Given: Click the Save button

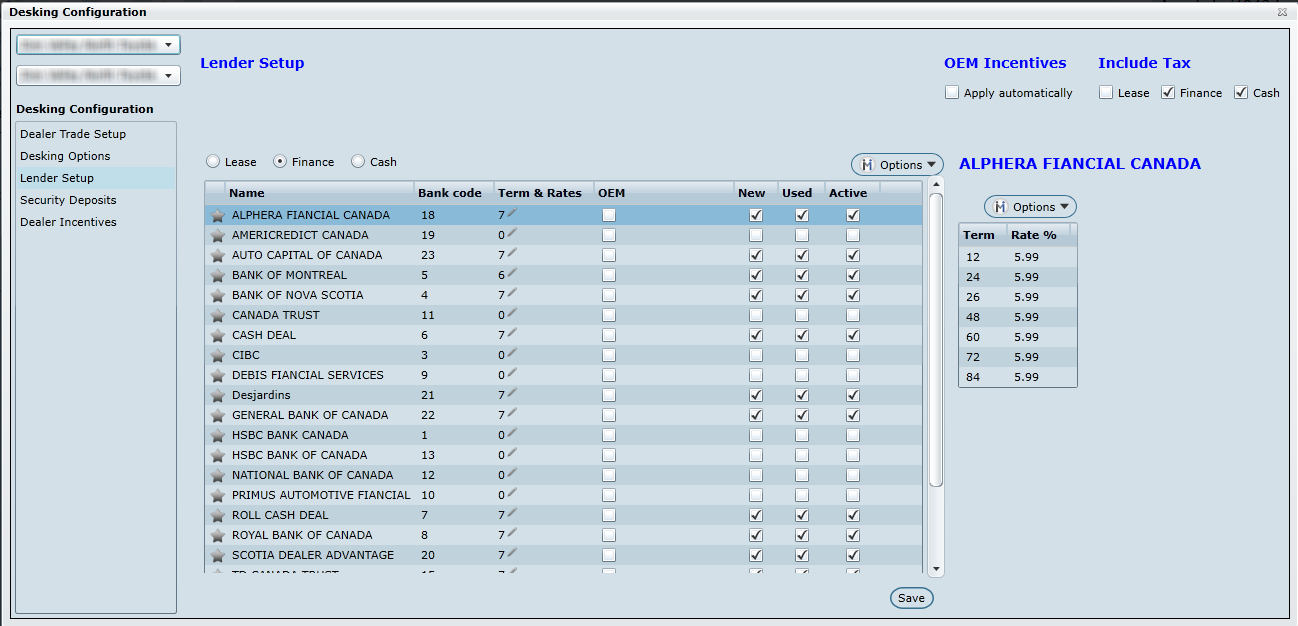Looking at the screenshot, I should coord(911,598).
